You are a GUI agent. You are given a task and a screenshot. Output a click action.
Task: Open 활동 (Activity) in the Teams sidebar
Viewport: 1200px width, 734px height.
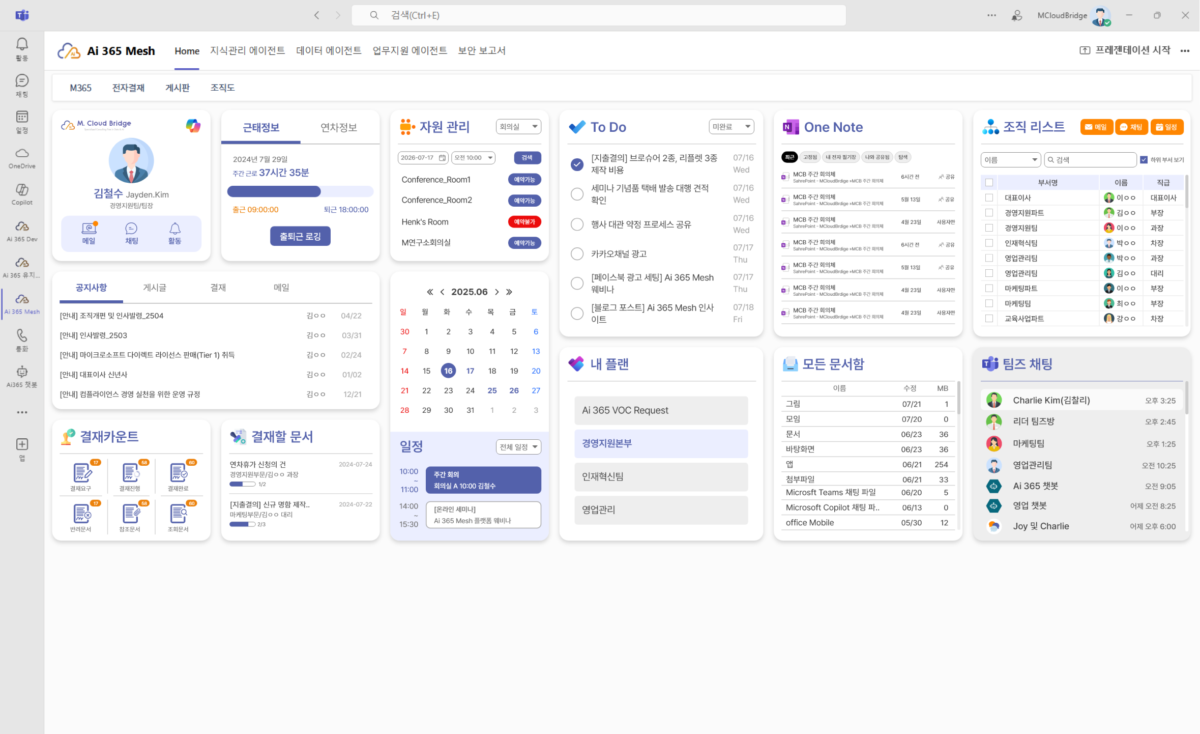tap(22, 49)
